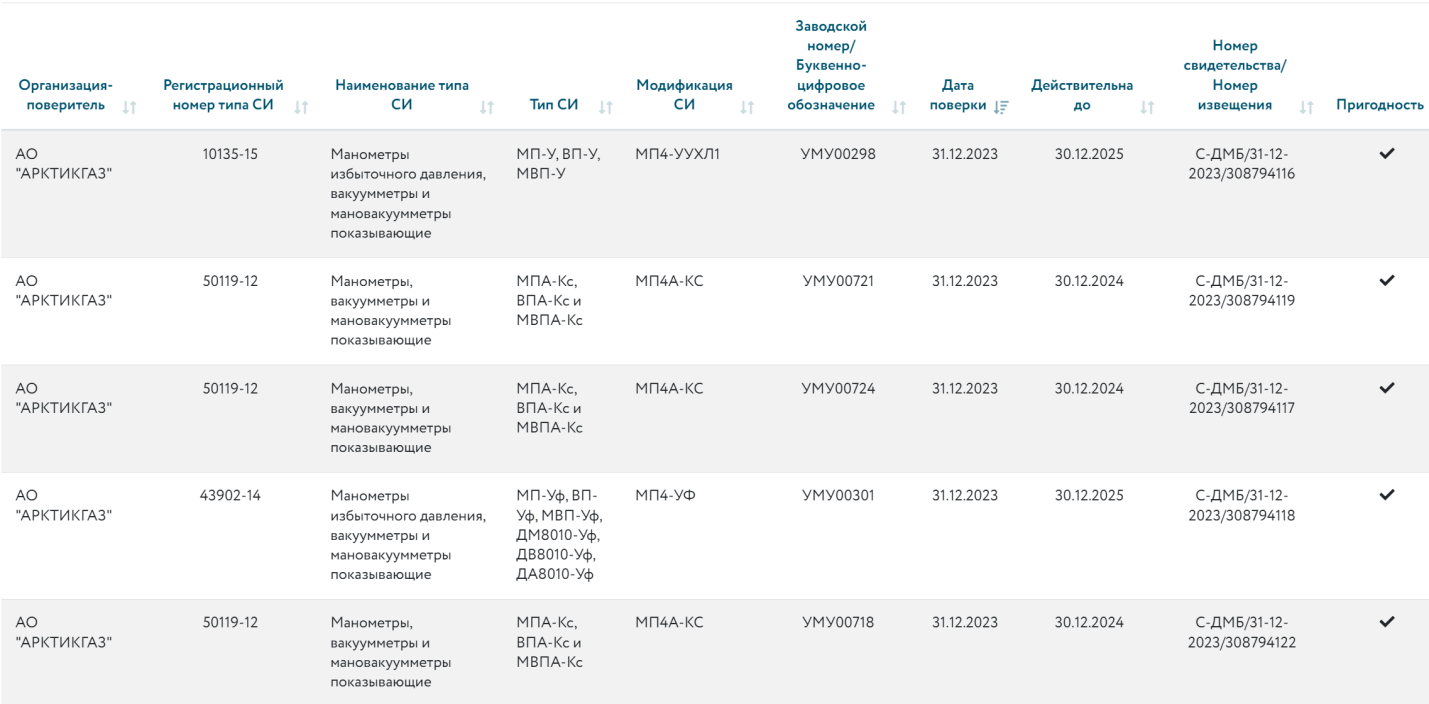Click checkmark in УМУ00298 row
The height and width of the screenshot is (704, 1429).
point(1386,153)
